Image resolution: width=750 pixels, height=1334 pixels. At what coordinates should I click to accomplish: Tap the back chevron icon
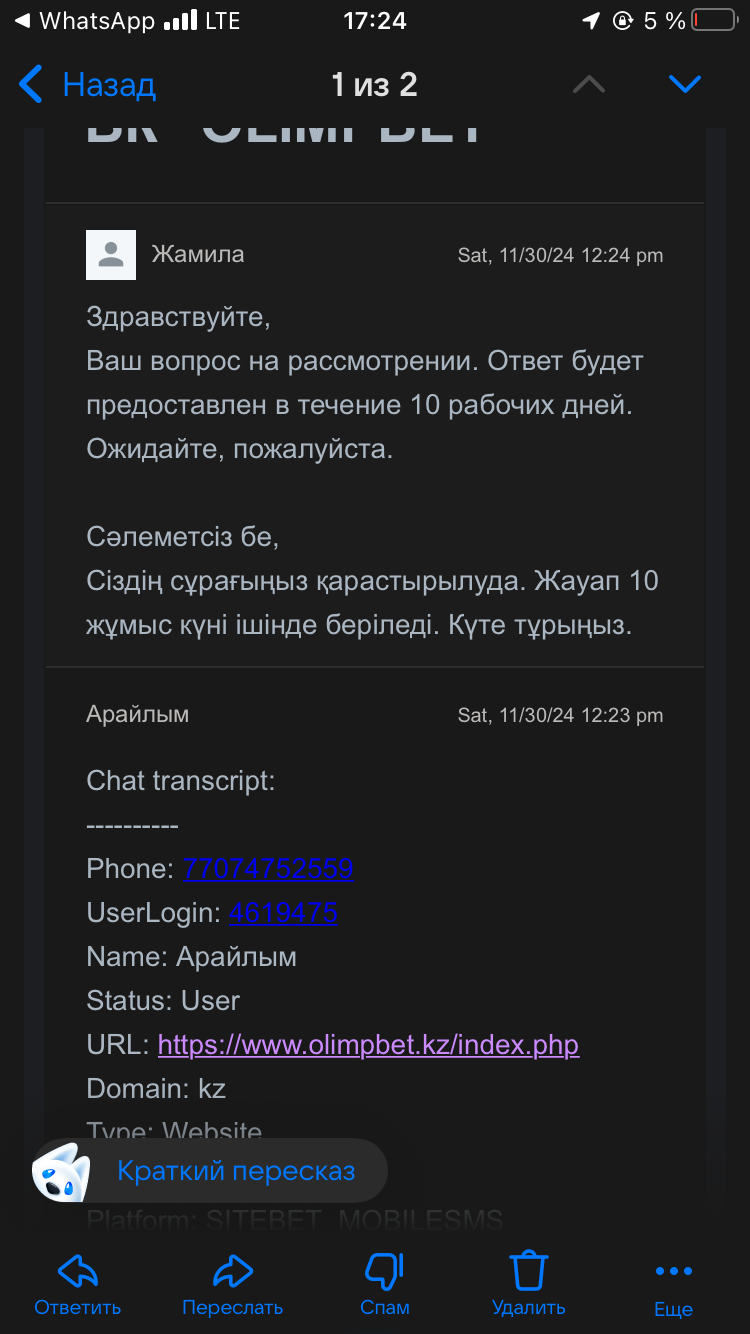pyautogui.click(x=32, y=85)
